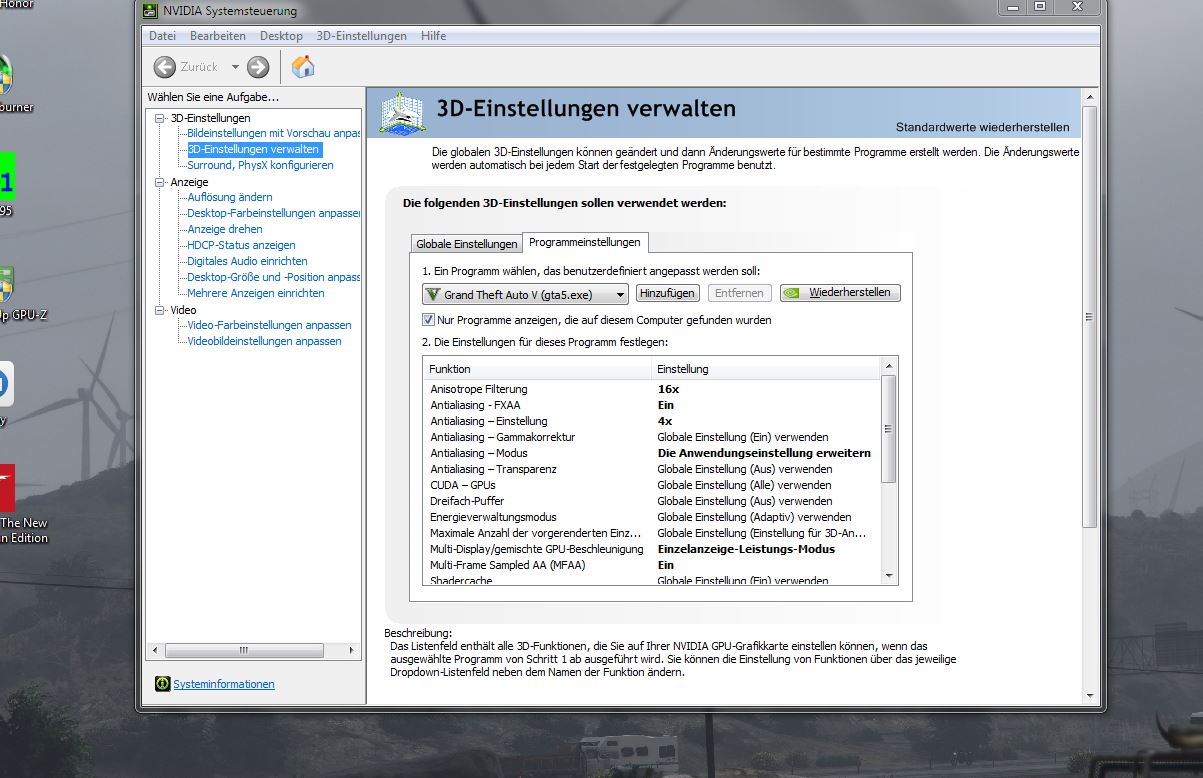This screenshot has height=778, width=1203.
Task: Open the Hilfe menu
Action: coord(433,36)
